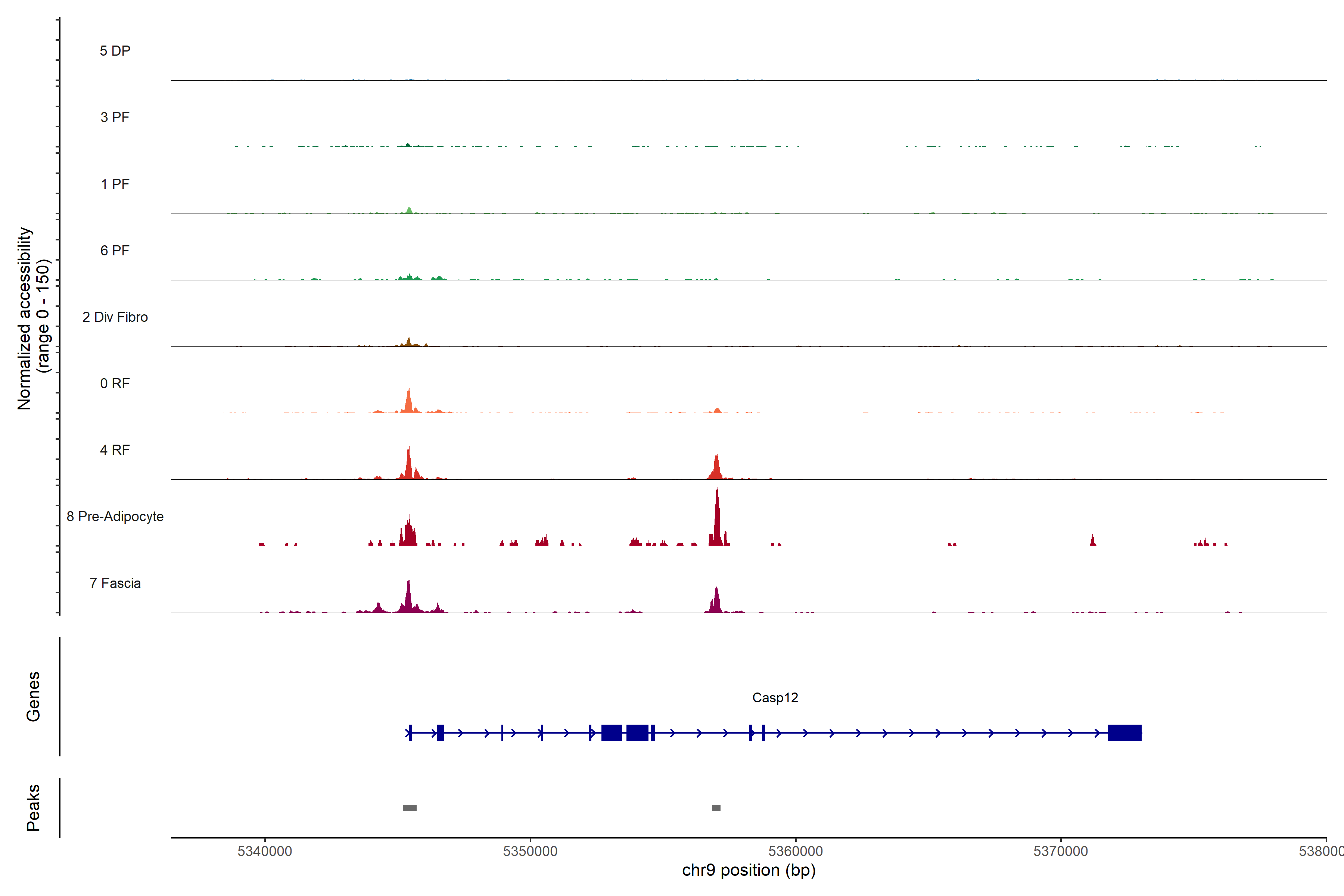
Task: Click the 3 PF track label
Action: [115, 117]
